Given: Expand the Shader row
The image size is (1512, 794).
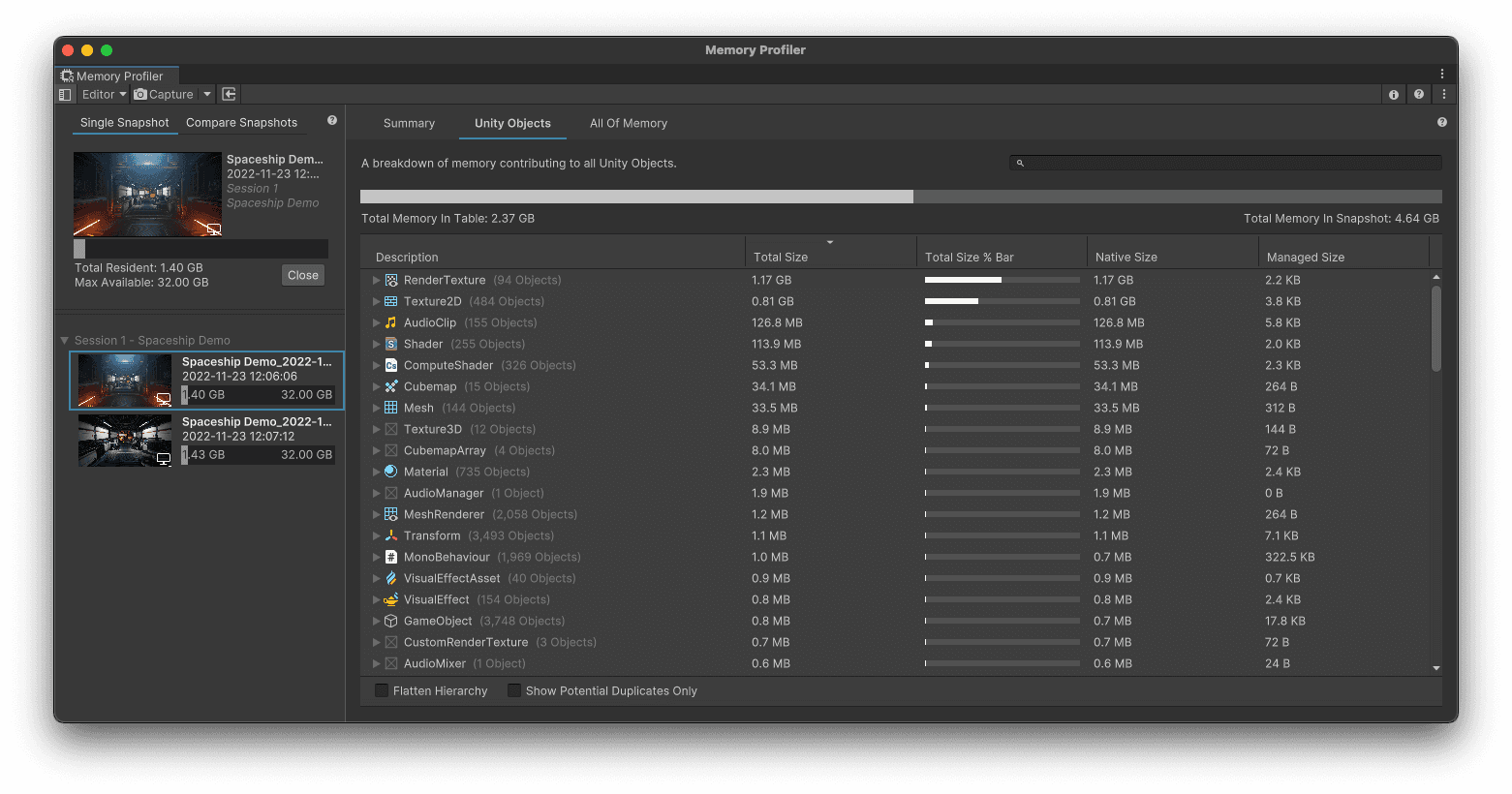Looking at the screenshot, I should 376,344.
